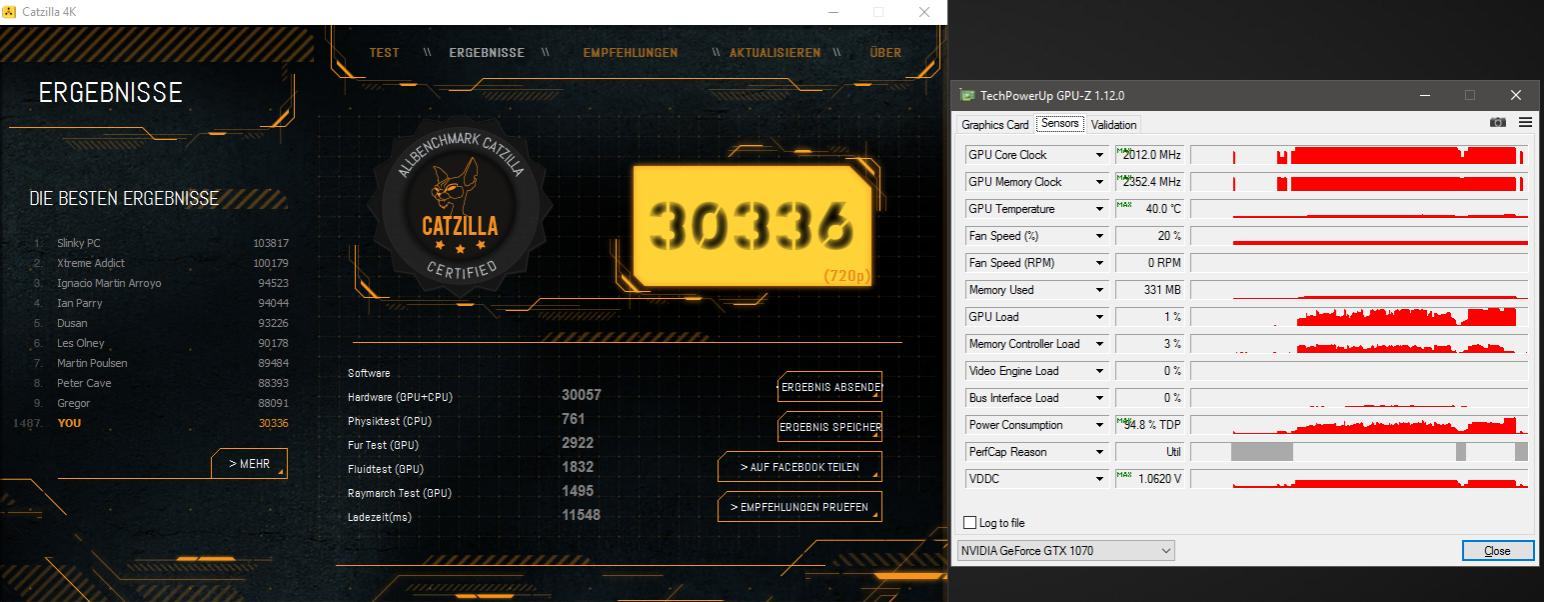Click the Close button in GPU-Z
Viewport: 1544px width, 602px height.
[x=1497, y=551]
